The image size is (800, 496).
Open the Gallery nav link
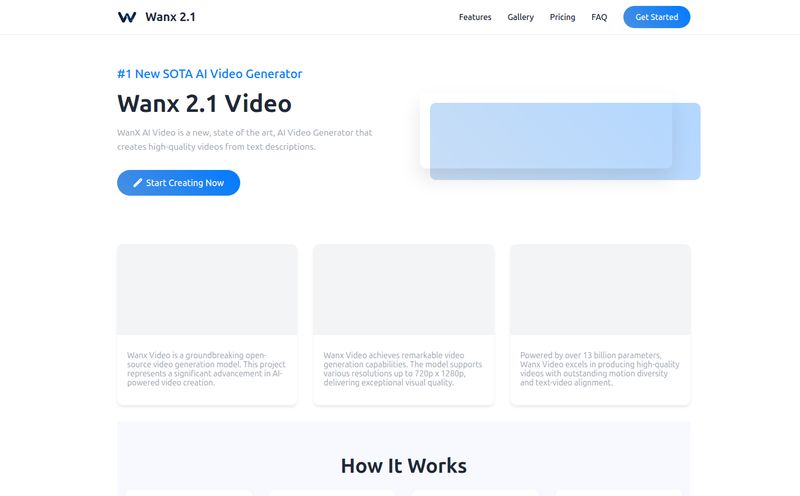click(x=520, y=17)
